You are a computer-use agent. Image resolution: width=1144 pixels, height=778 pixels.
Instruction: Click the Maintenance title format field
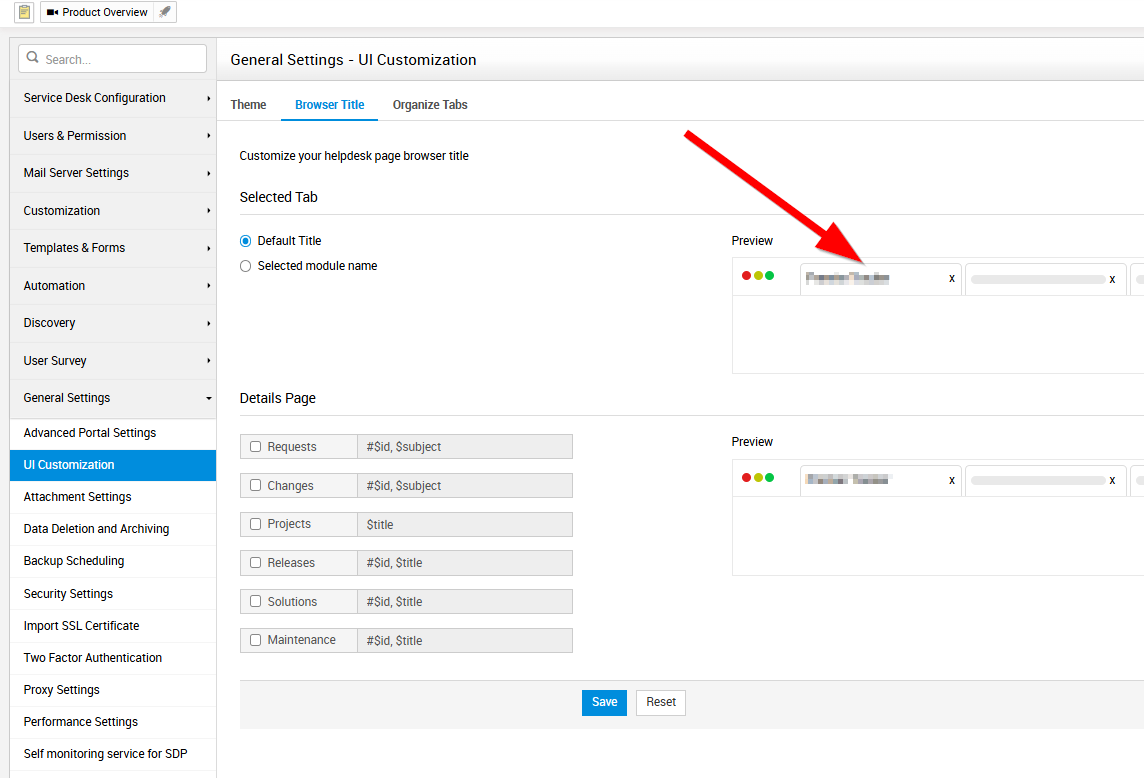[465, 640]
